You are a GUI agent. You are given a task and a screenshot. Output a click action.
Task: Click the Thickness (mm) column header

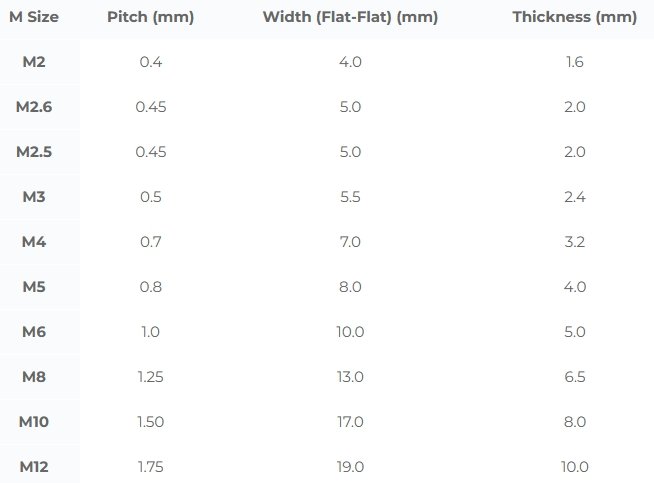point(574,17)
